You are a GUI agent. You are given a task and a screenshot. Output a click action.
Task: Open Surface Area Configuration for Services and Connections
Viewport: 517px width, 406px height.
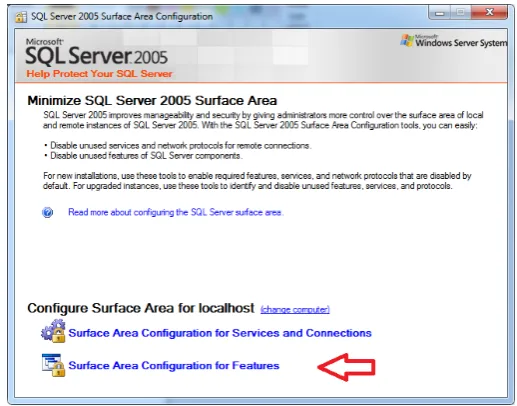[220, 333]
